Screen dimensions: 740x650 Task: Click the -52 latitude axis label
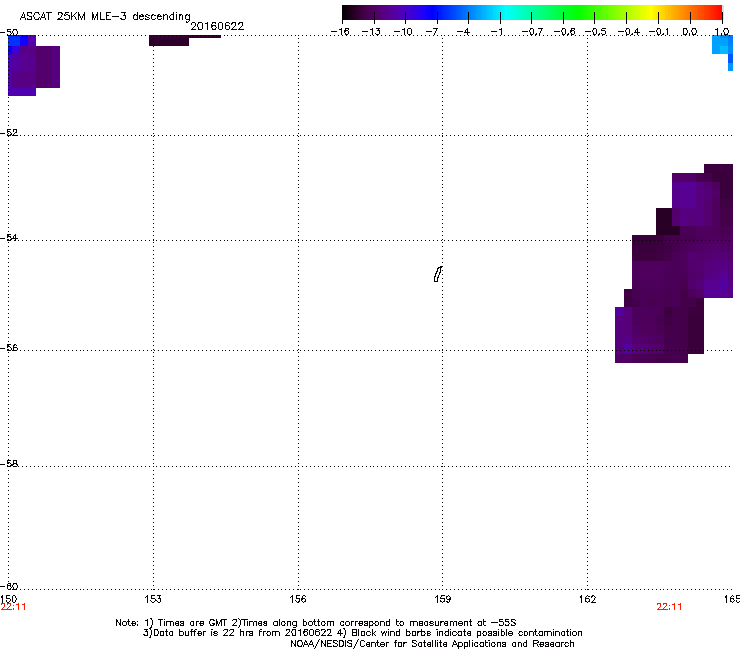(9, 133)
